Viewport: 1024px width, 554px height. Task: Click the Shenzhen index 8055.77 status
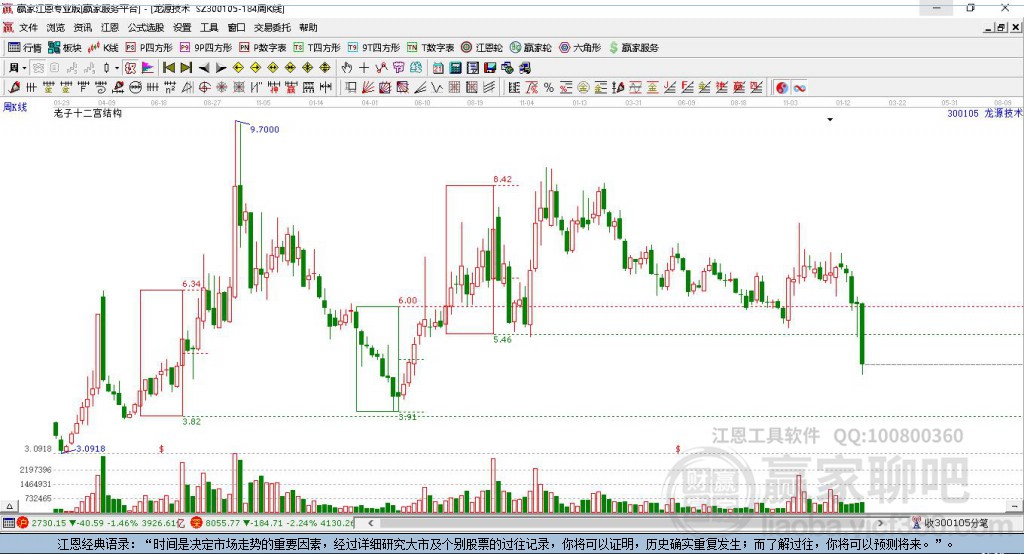[x=273, y=523]
